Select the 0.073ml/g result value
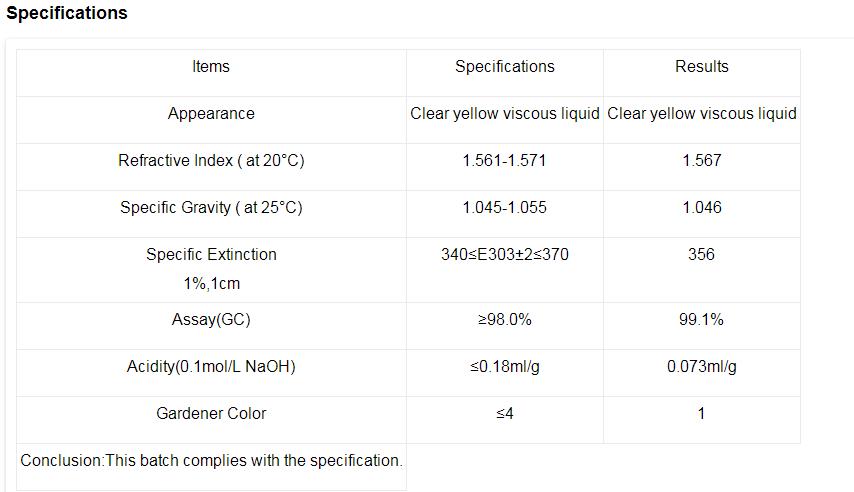 coord(702,367)
